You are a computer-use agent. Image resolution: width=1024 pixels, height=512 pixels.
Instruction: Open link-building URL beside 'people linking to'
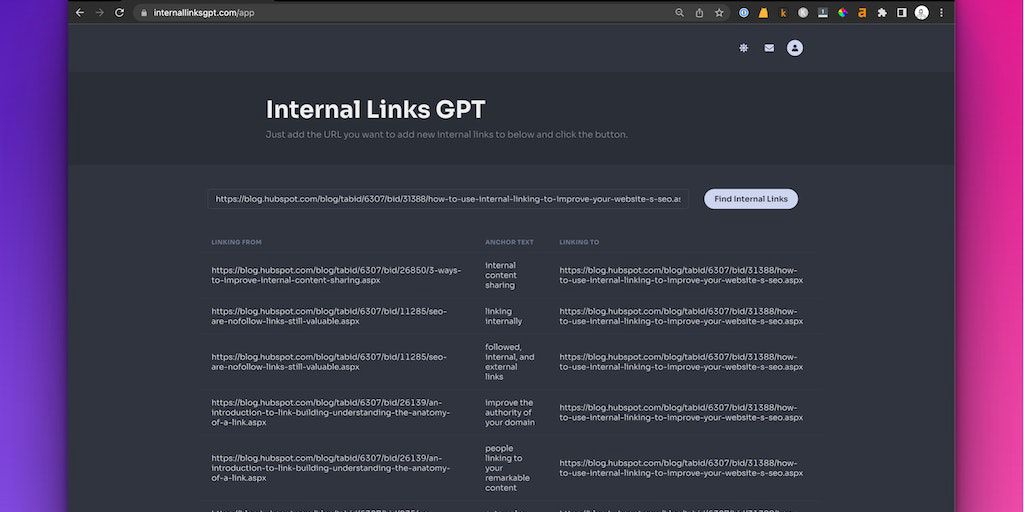click(330, 468)
